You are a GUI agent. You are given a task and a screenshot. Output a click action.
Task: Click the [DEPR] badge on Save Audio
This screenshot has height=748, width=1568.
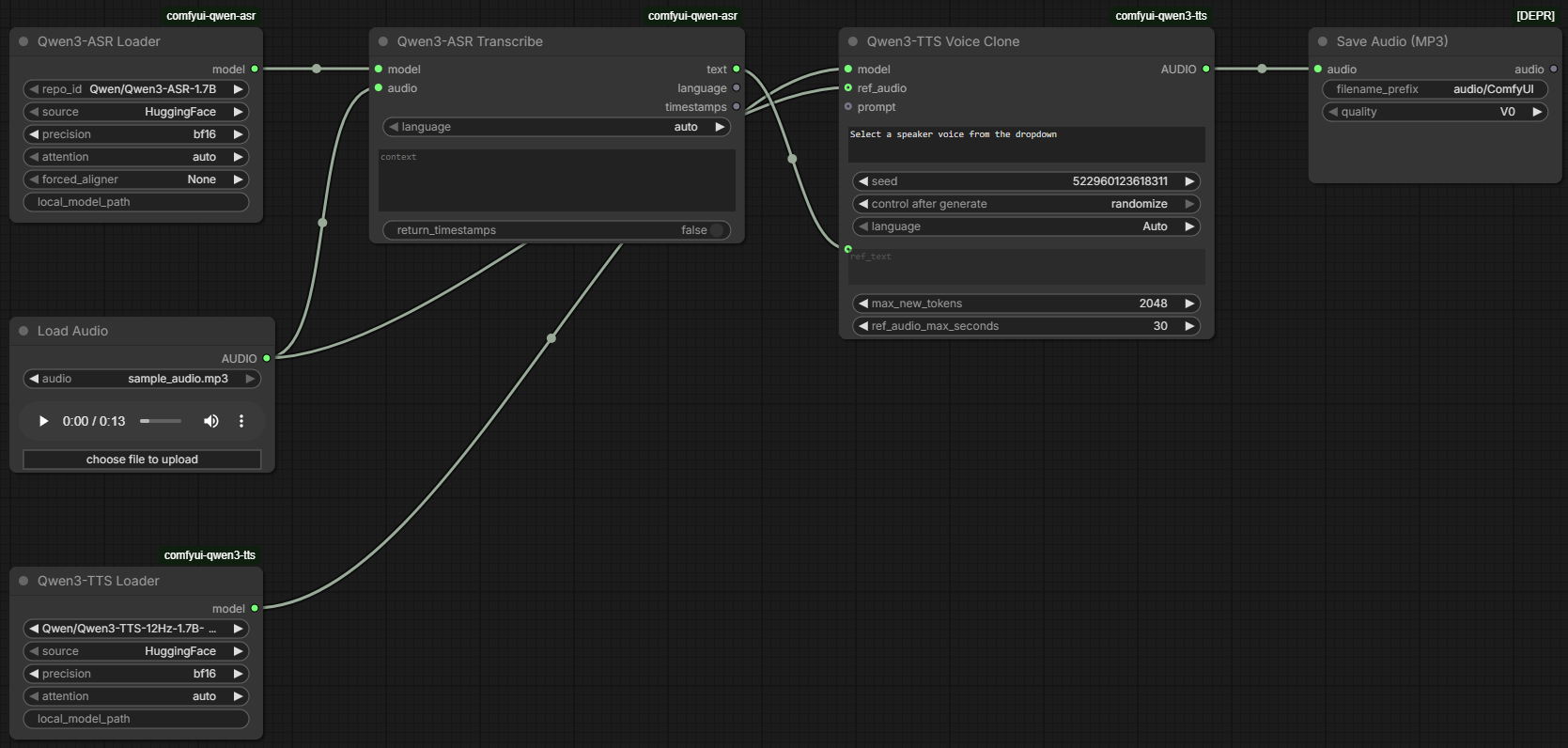tap(1535, 16)
